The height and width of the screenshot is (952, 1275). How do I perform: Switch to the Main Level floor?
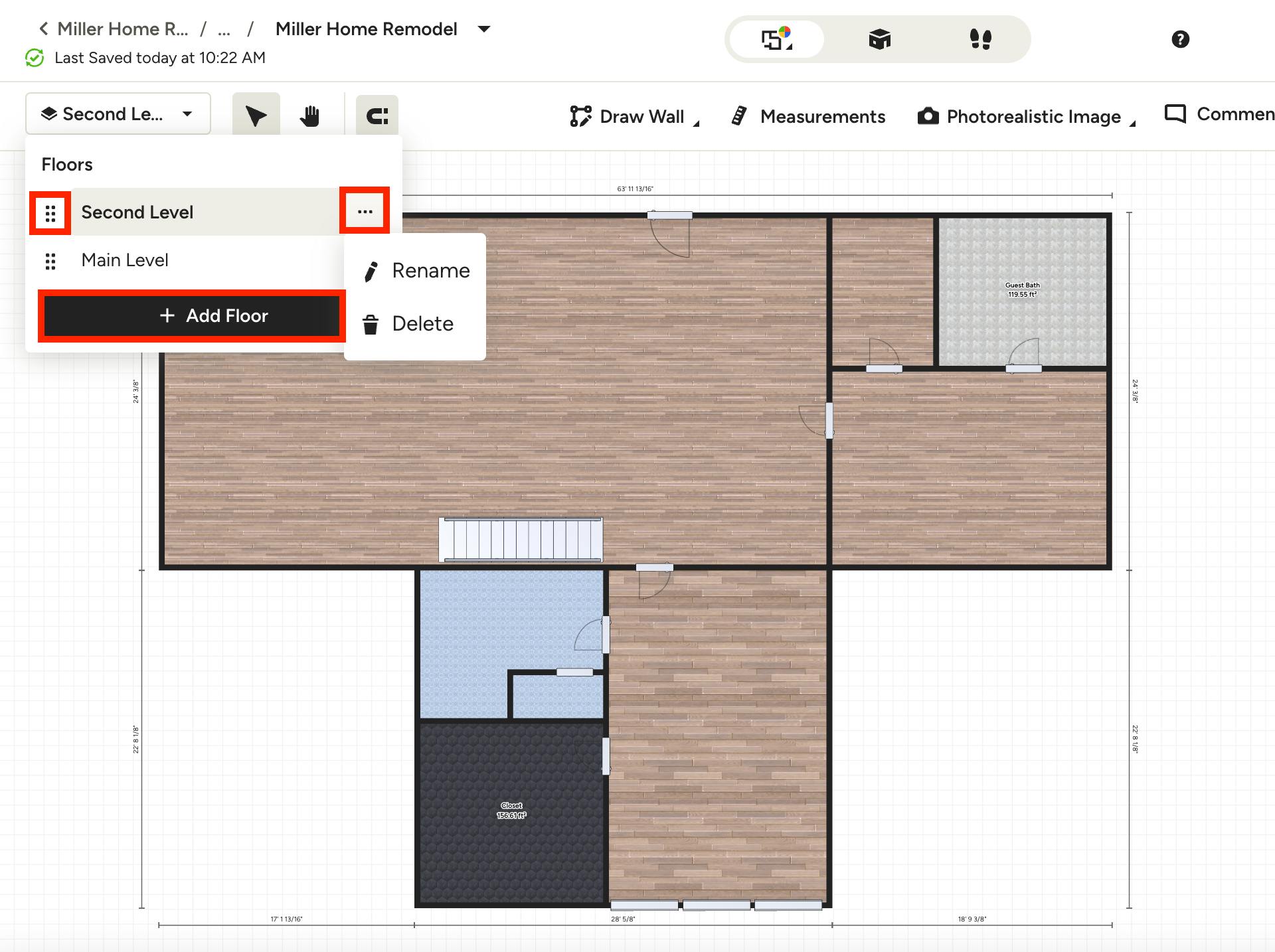125,260
